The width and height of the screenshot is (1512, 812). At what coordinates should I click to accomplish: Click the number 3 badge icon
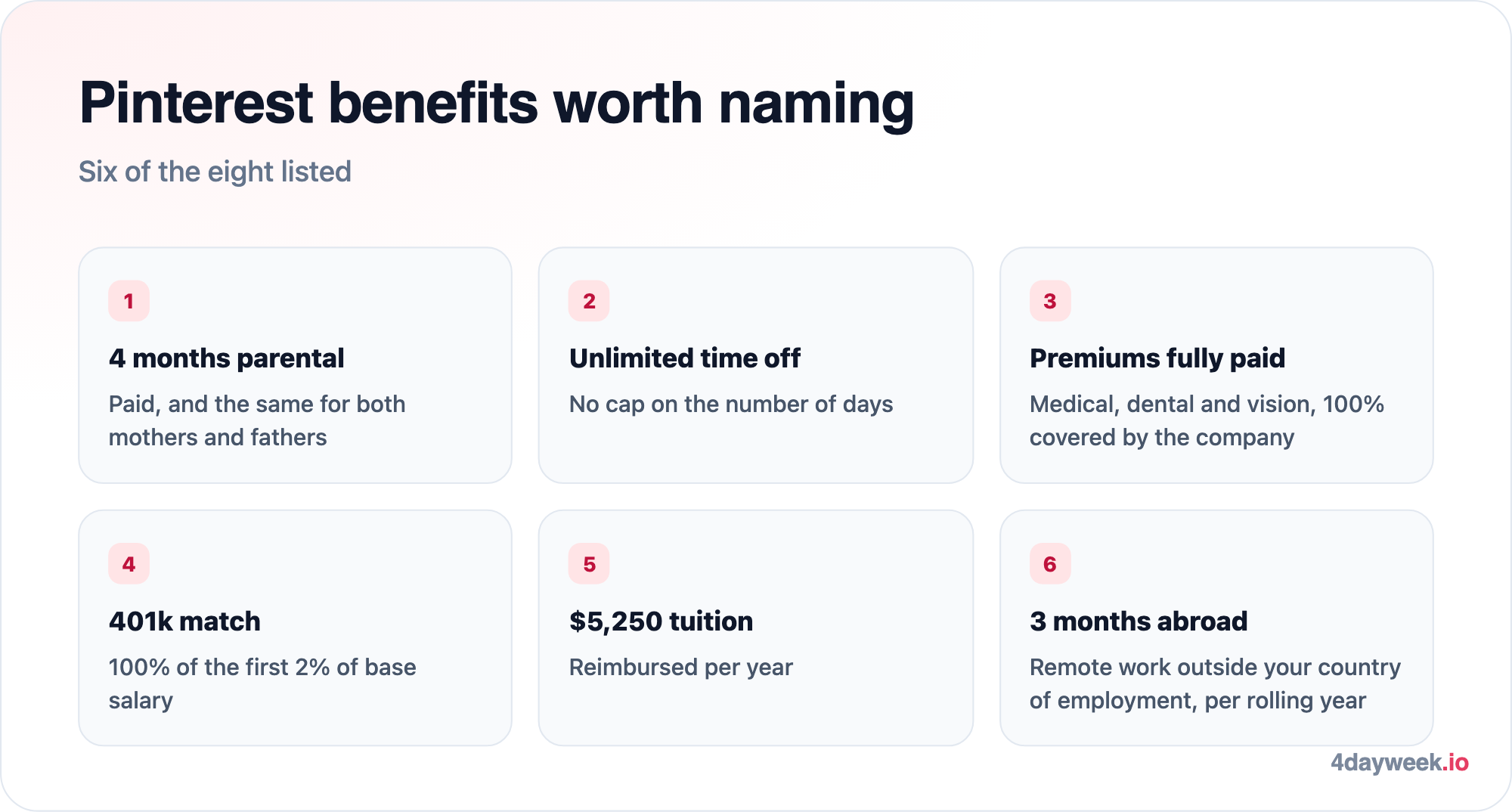(x=1050, y=301)
